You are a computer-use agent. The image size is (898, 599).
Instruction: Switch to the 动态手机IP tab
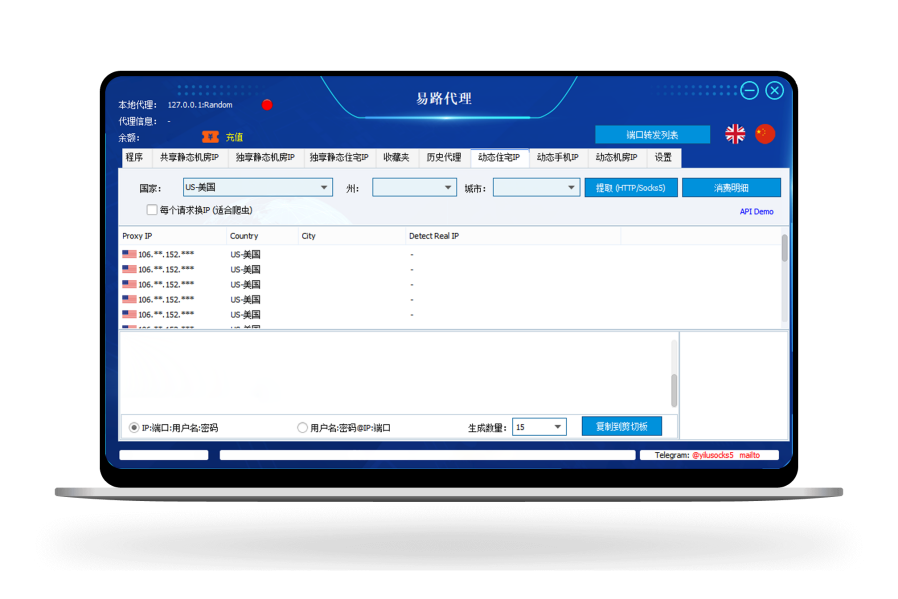click(558, 157)
